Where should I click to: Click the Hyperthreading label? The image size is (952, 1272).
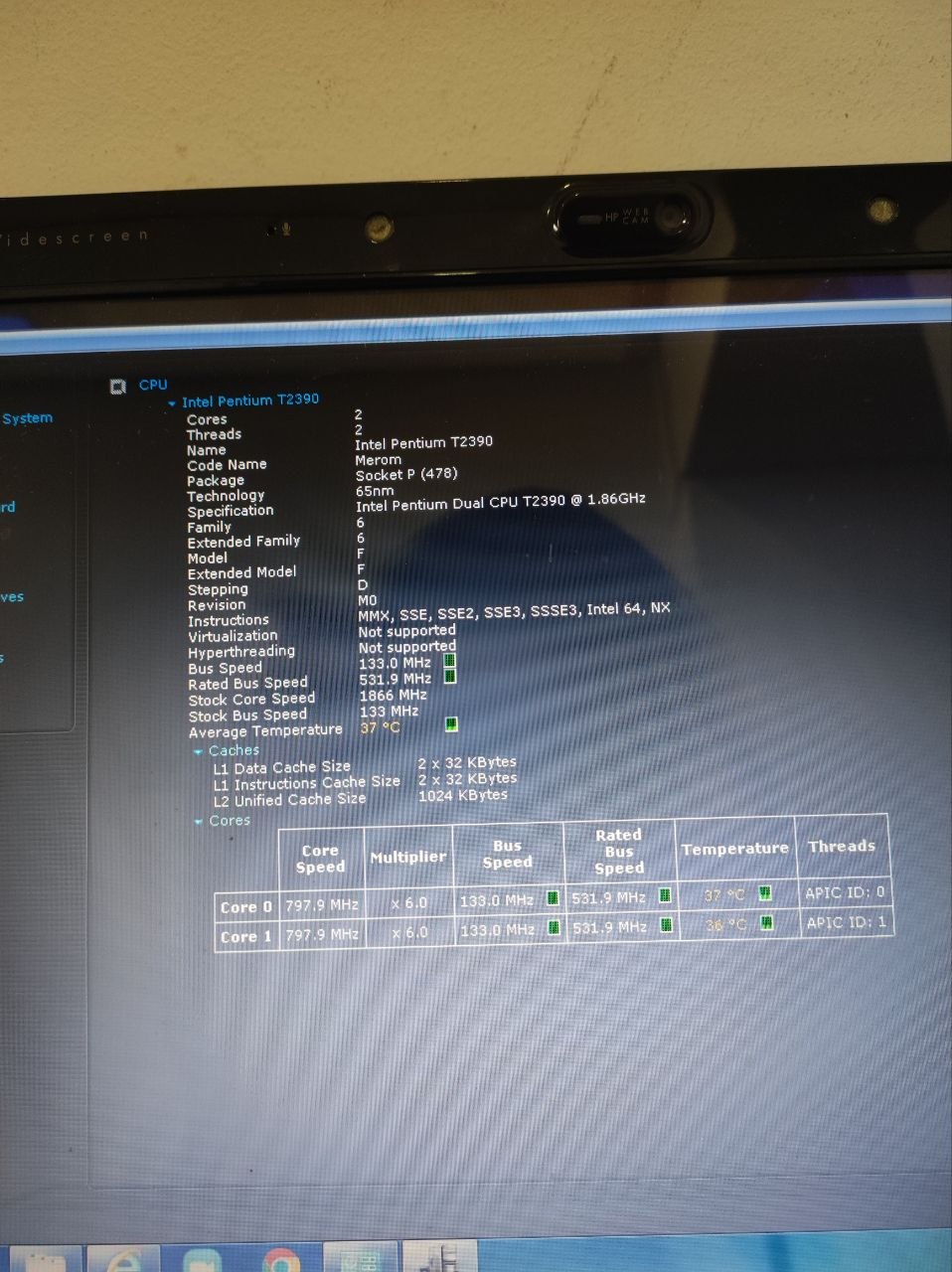[x=241, y=652]
